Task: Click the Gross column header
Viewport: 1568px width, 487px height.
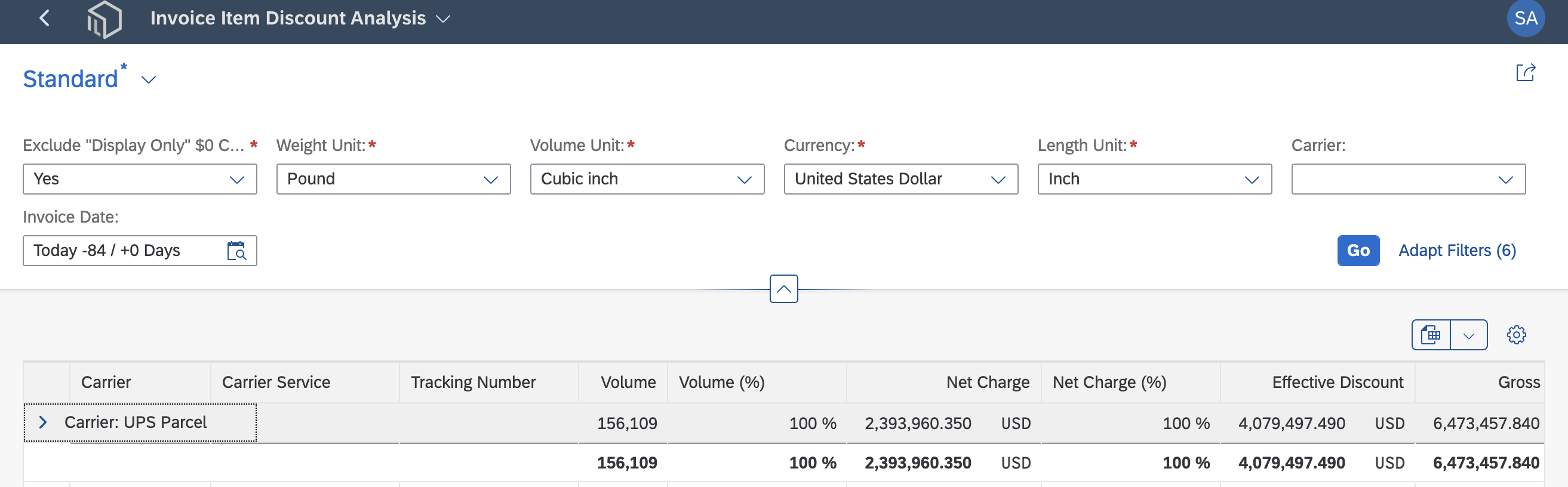Action: tap(1480, 383)
